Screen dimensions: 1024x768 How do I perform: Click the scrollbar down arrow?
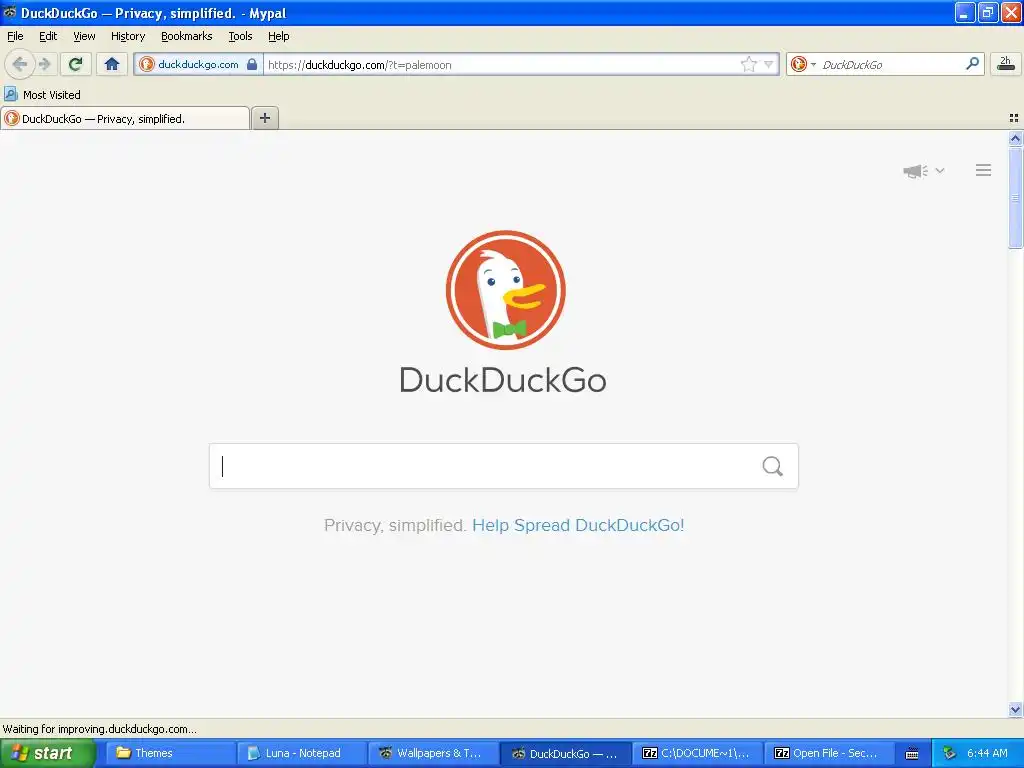tap(1015, 709)
